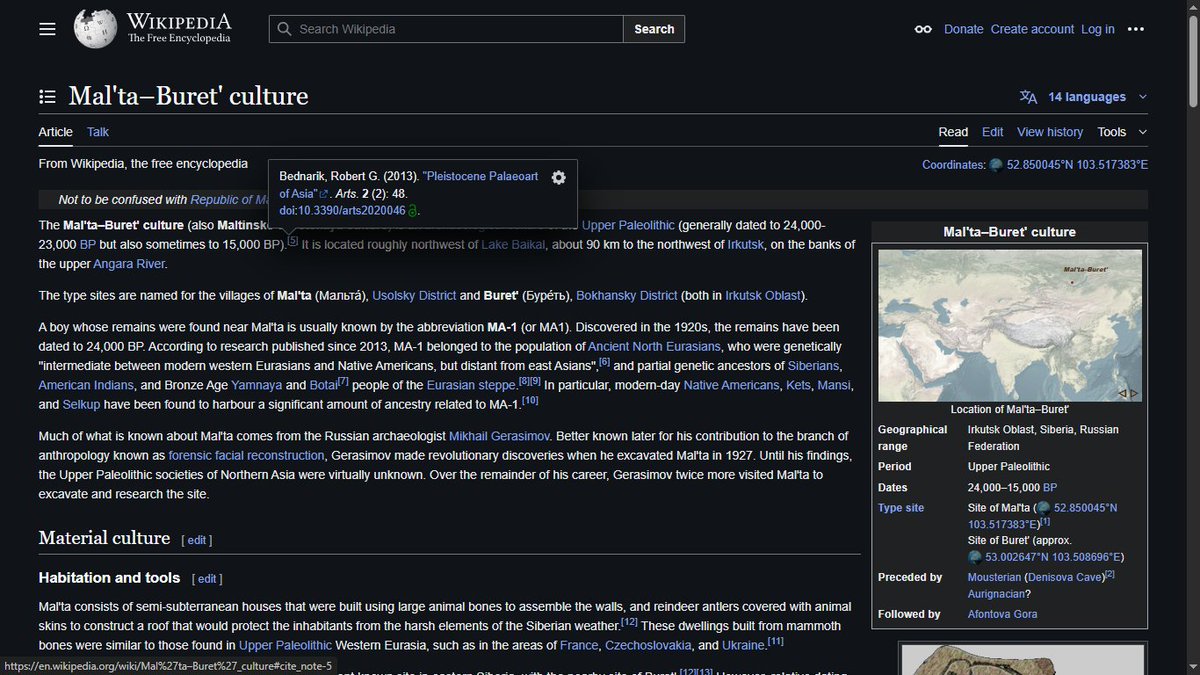The height and width of the screenshot is (675, 1200).
Task: Open the personal tools ellipsis menu
Action: tap(1135, 29)
